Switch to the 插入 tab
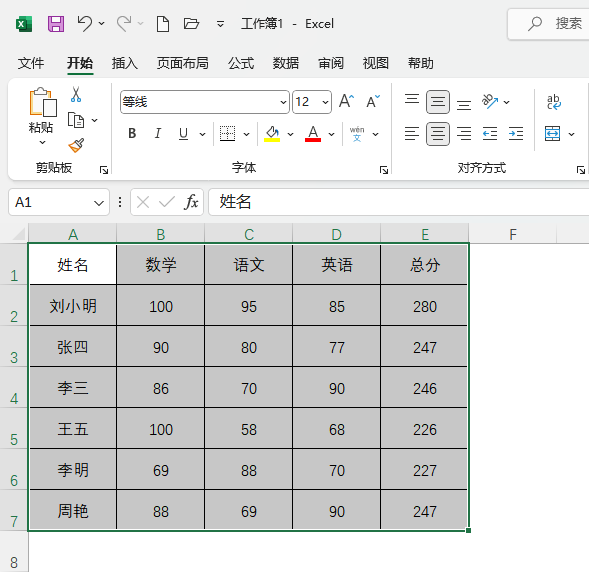The width and height of the screenshot is (589, 572). coord(125,63)
